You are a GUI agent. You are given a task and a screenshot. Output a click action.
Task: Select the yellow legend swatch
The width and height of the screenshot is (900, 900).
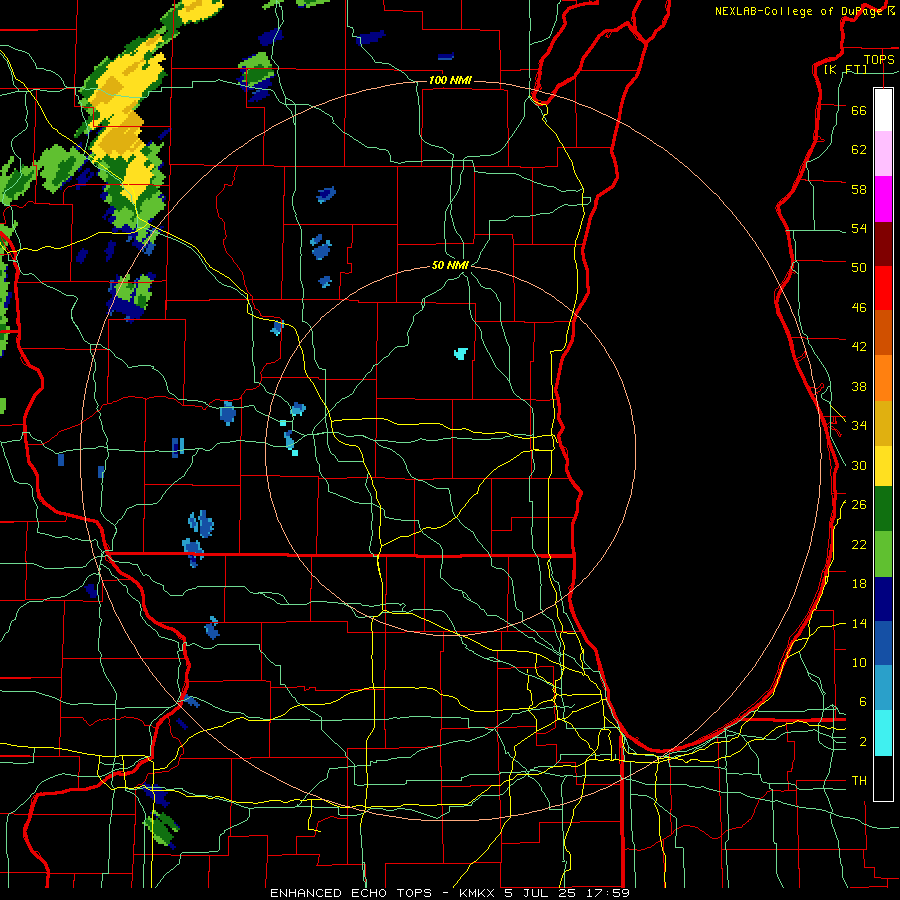pyautogui.click(x=883, y=465)
